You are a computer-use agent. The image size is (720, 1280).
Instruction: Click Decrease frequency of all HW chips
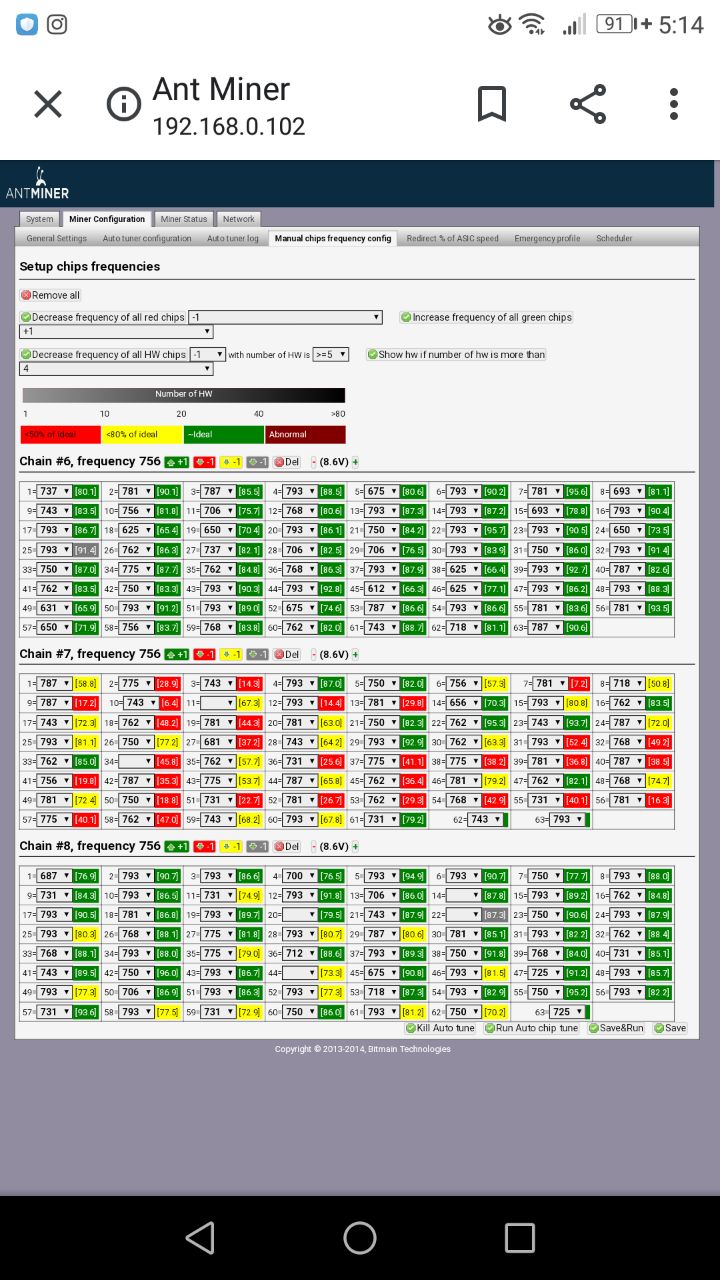pos(103,354)
